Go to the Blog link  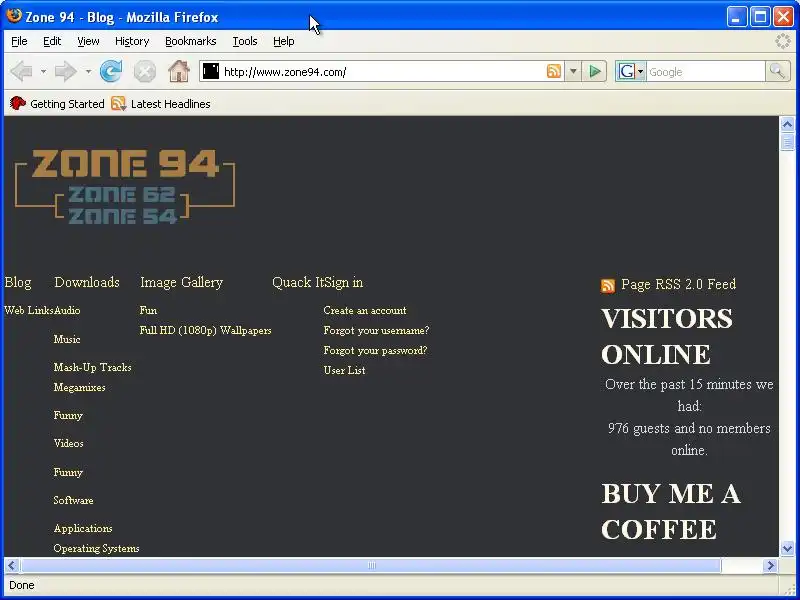pos(18,282)
